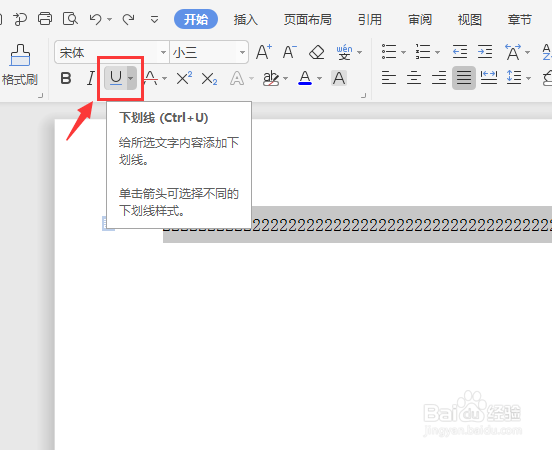Click the line spacing icon
This screenshot has width=552, height=450.
pyautogui.click(x=514, y=78)
